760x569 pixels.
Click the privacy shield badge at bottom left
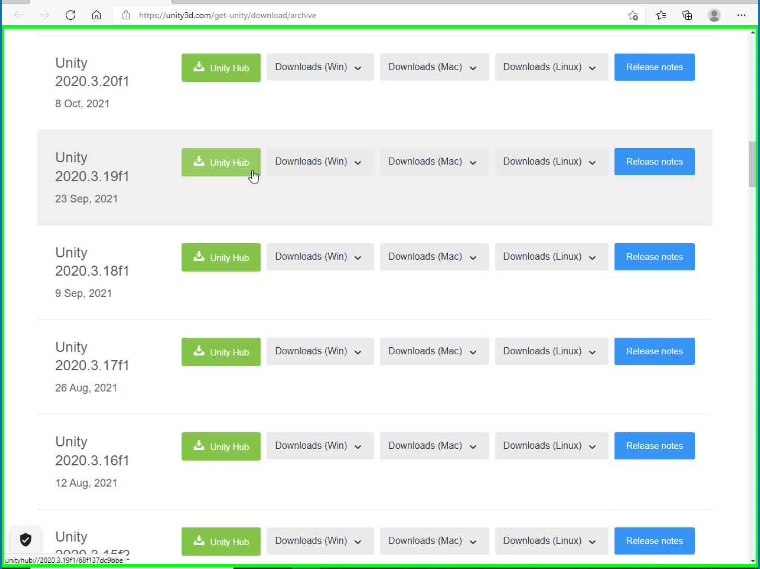(26, 539)
